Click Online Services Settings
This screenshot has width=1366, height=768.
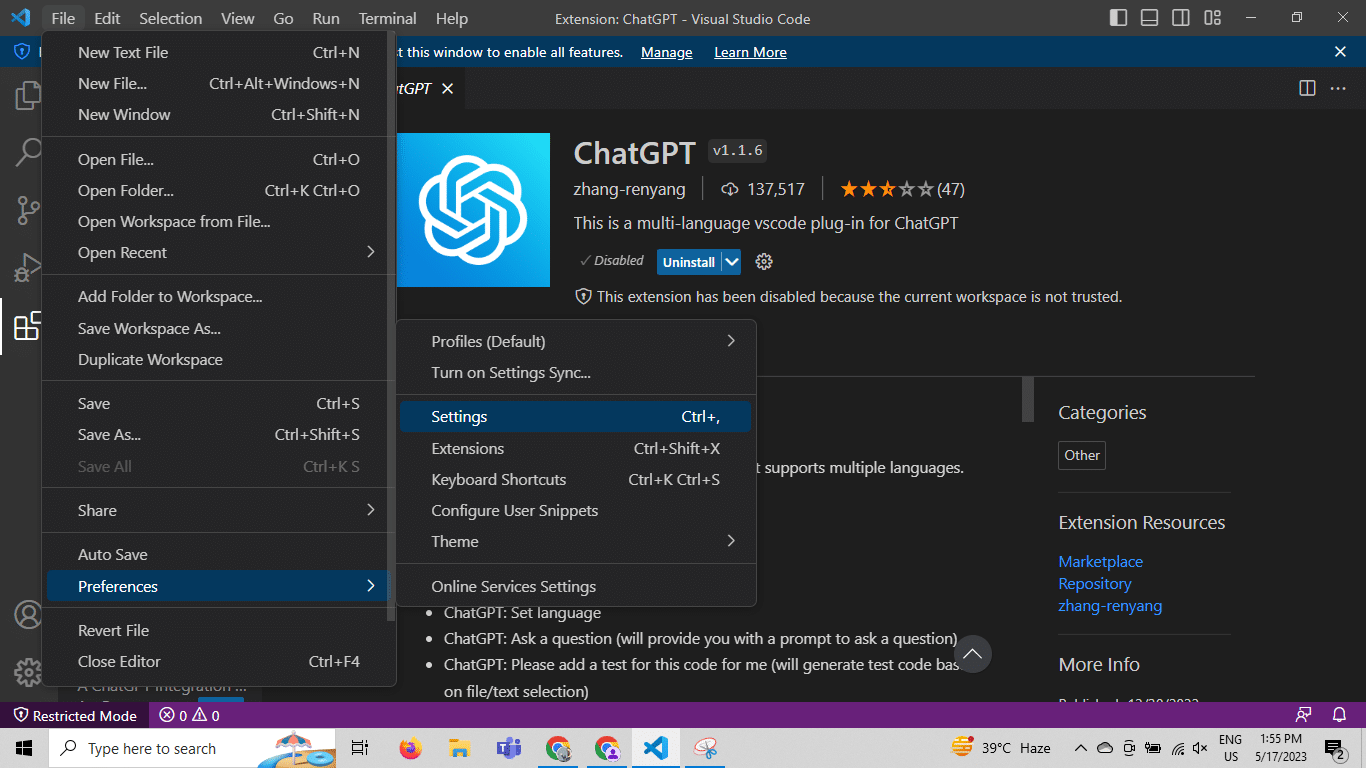(575, 586)
